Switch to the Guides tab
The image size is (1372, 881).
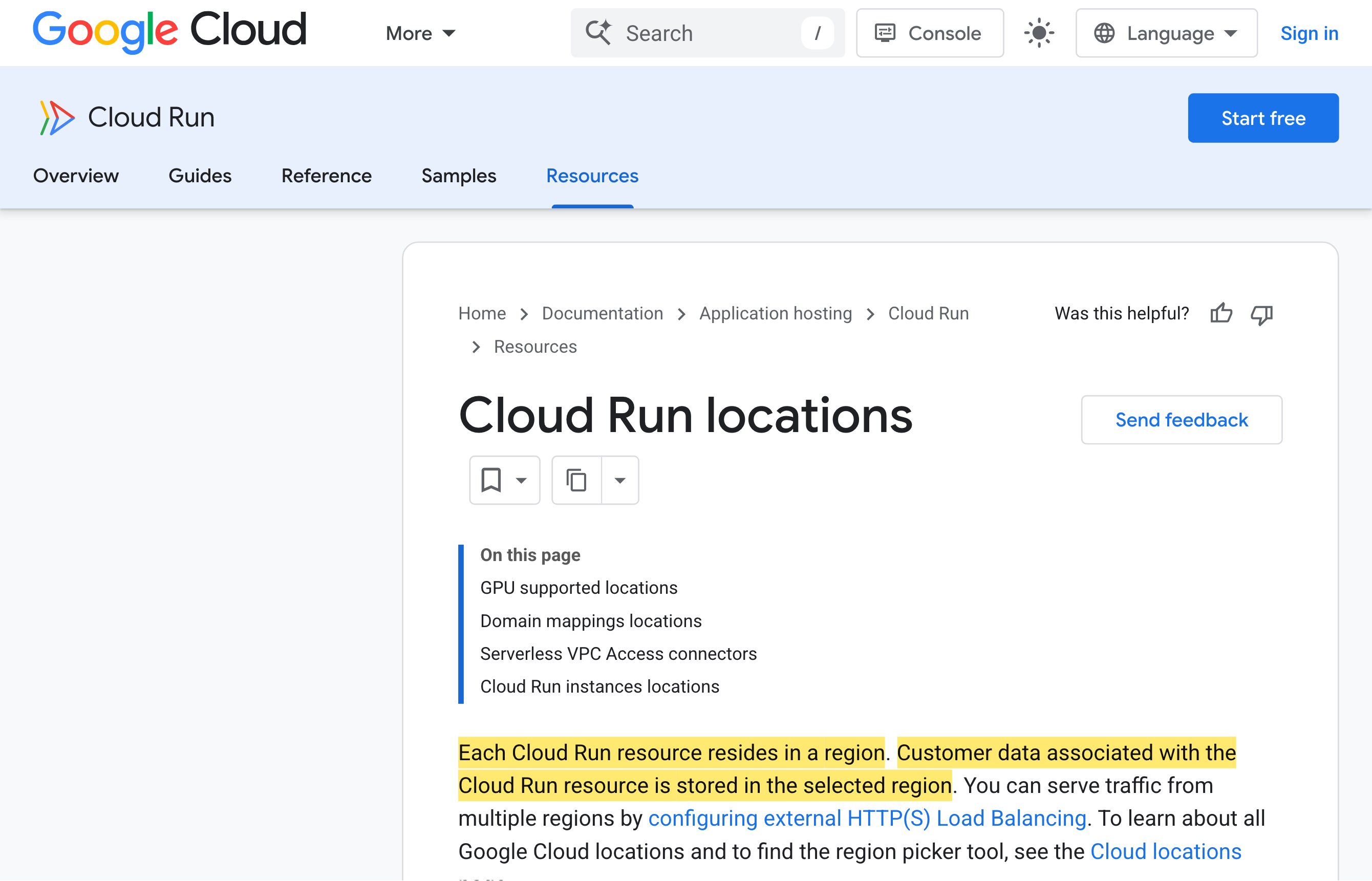pos(200,176)
